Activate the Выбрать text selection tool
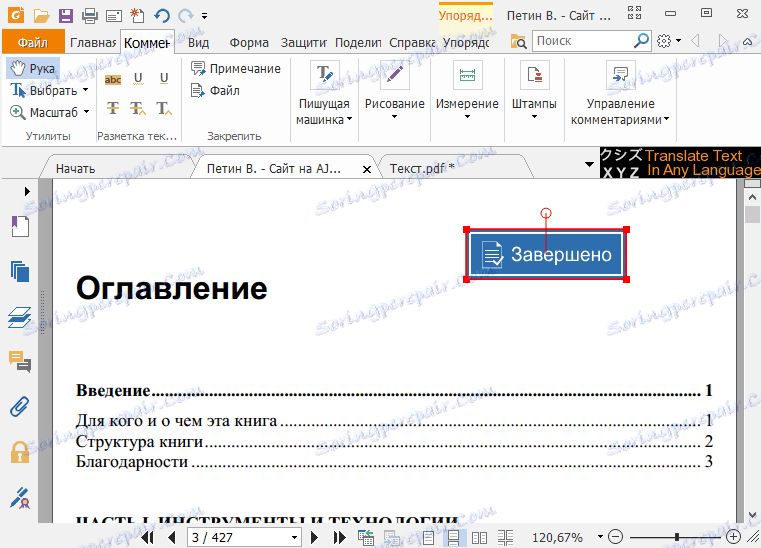 [44, 90]
